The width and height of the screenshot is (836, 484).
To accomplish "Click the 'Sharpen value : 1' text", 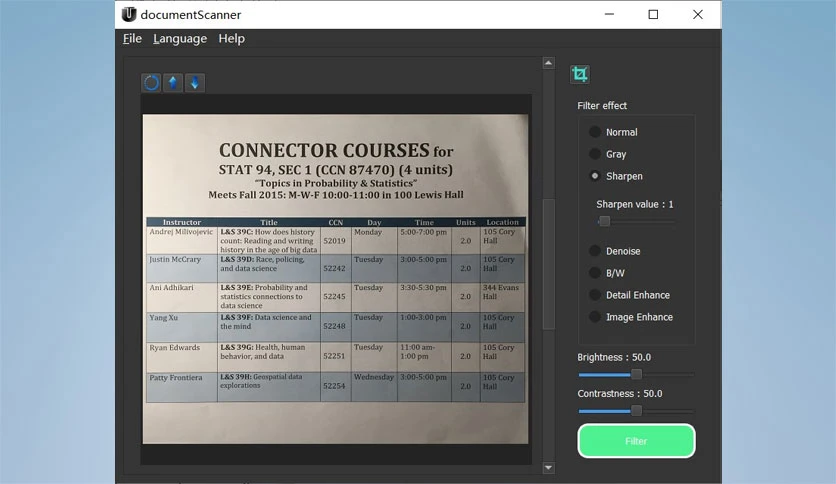I will [x=634, y=204].
